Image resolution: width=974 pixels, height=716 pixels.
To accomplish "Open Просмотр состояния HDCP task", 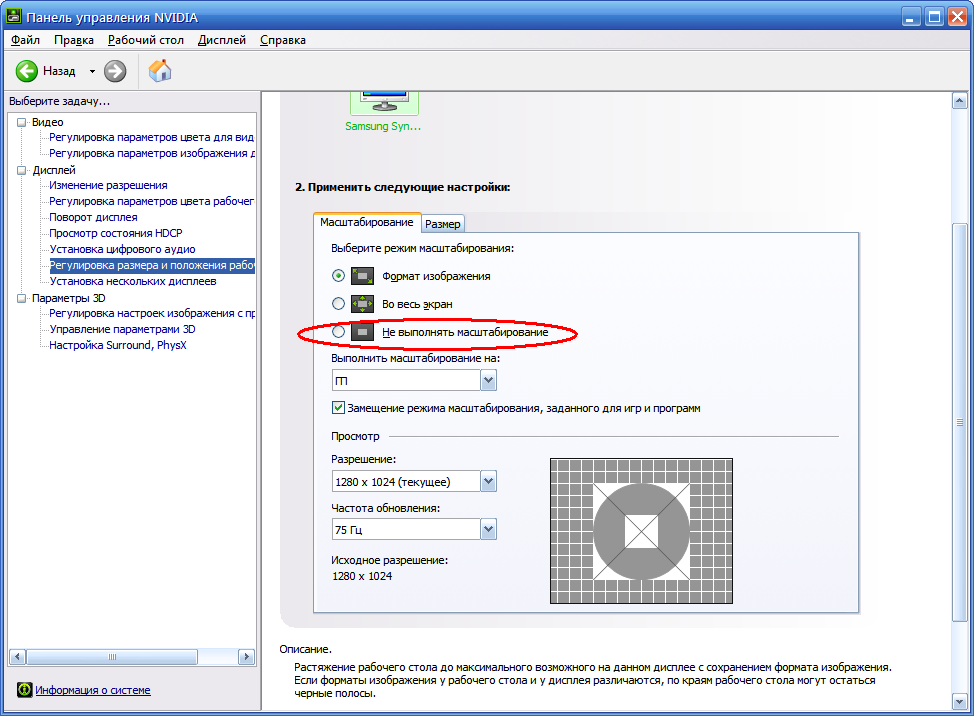I will pyautogui.click(x=116, y=233).
